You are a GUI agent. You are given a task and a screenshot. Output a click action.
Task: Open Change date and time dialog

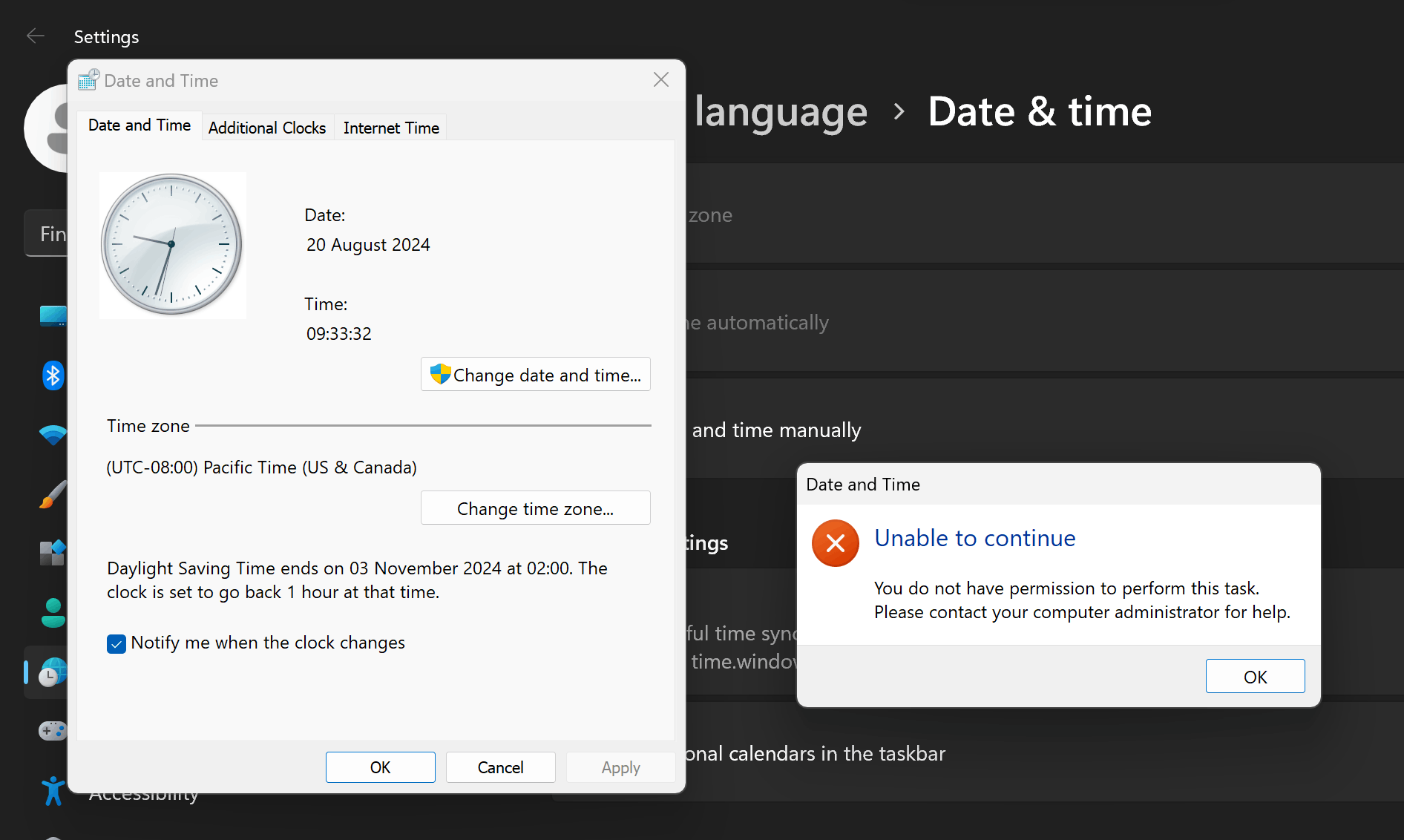point(535,374)
